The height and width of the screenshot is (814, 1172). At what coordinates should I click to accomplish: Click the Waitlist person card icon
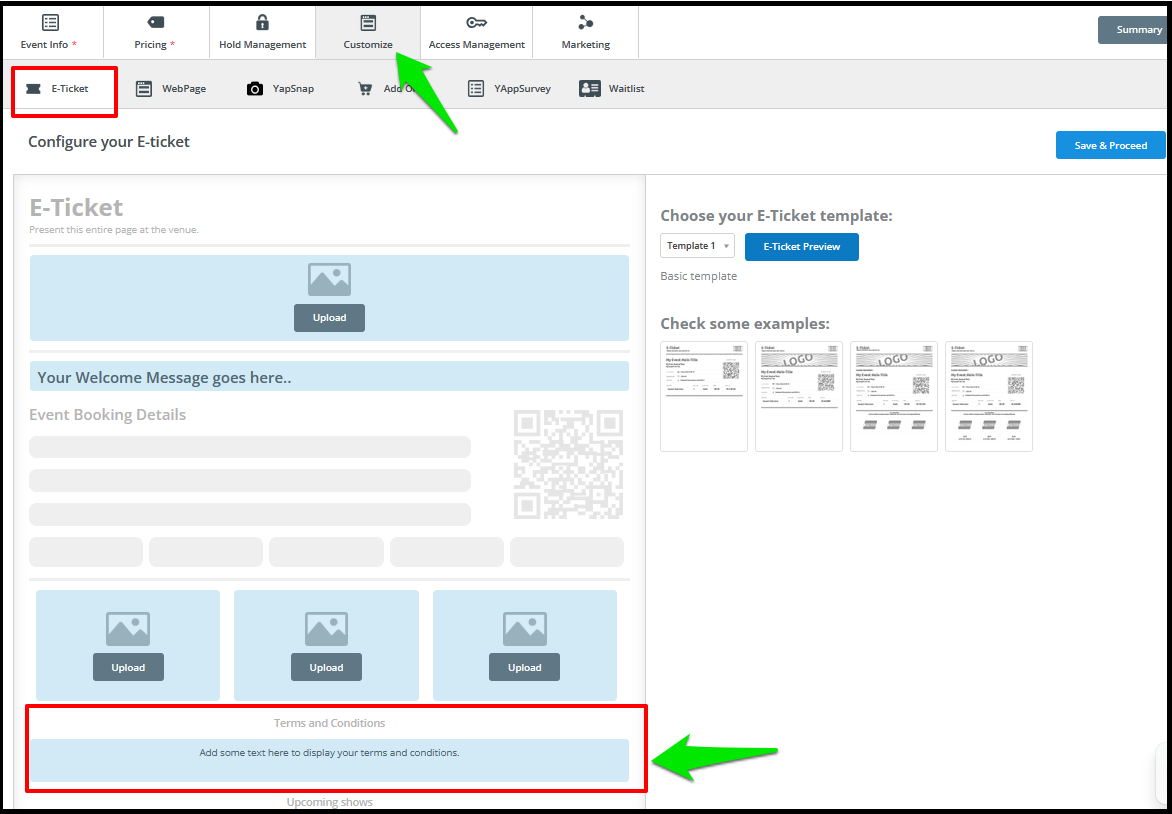pos(590,89)
